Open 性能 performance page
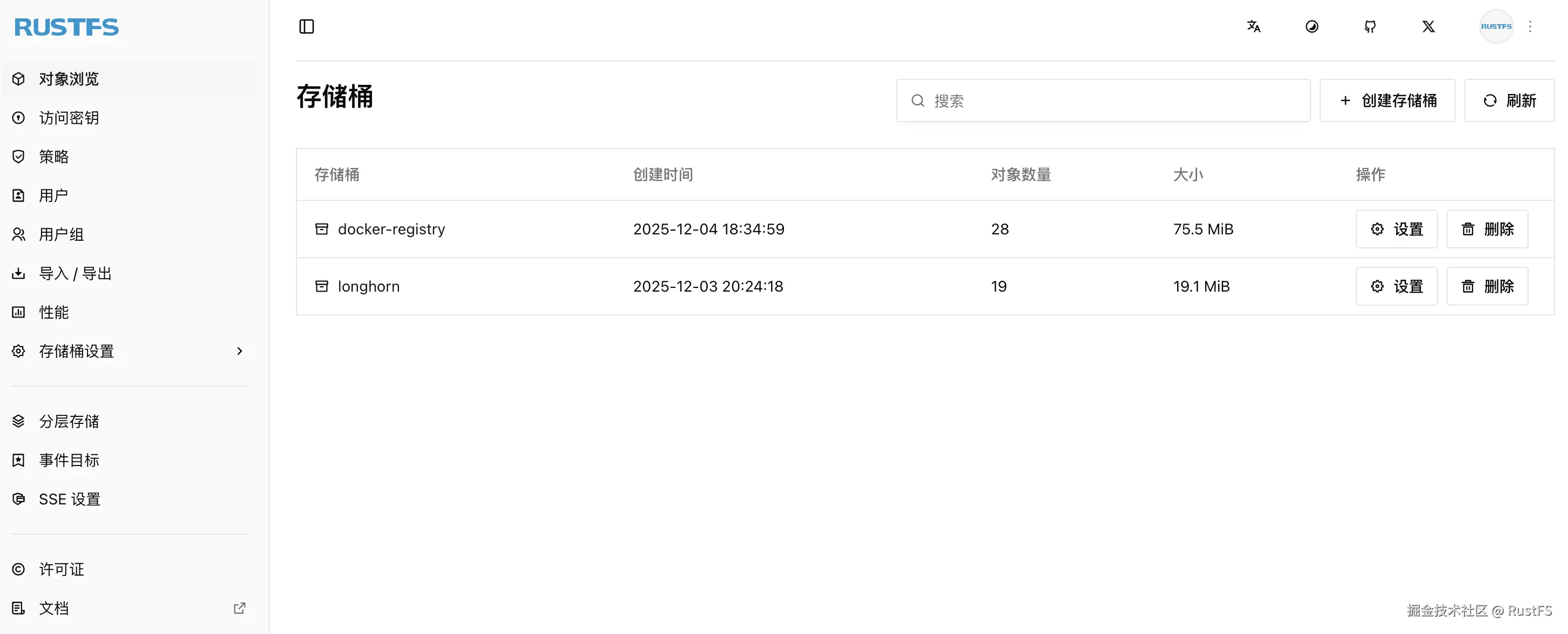The height and width of the screenshot is (634, 1568). [x=53, y=313]
